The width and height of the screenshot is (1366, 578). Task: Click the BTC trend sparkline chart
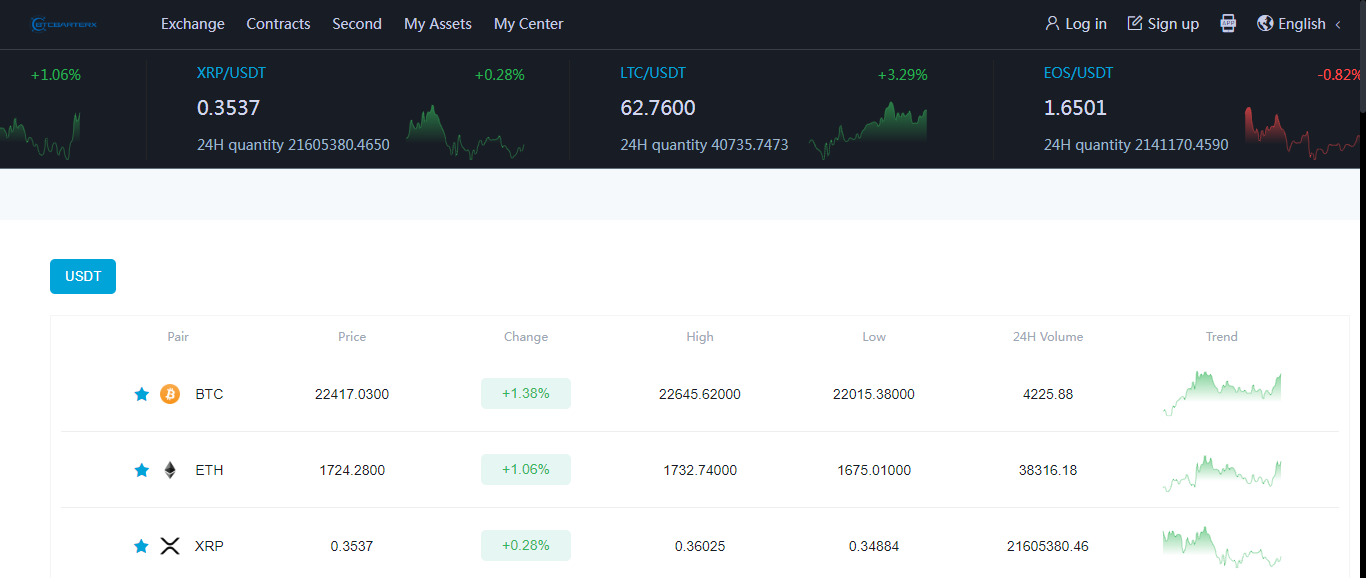(1222, 392)
